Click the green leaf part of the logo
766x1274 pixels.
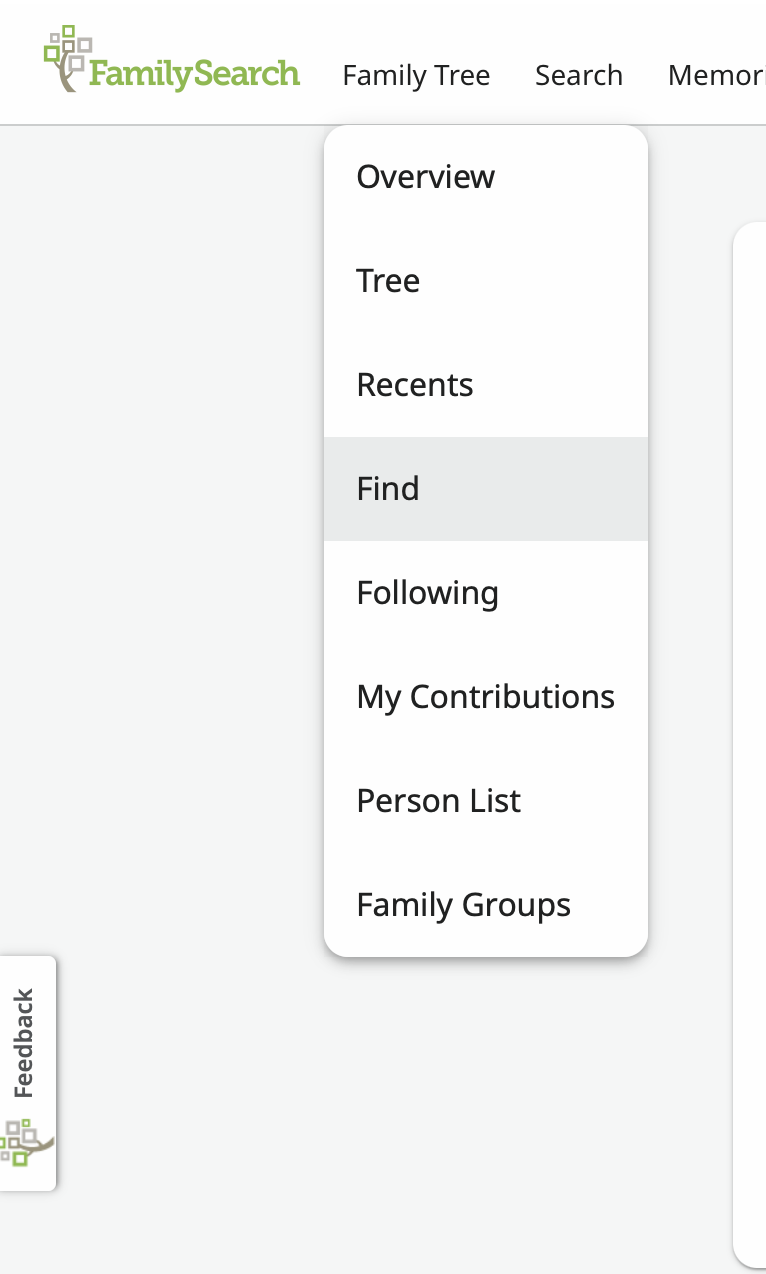coord(55,40)
